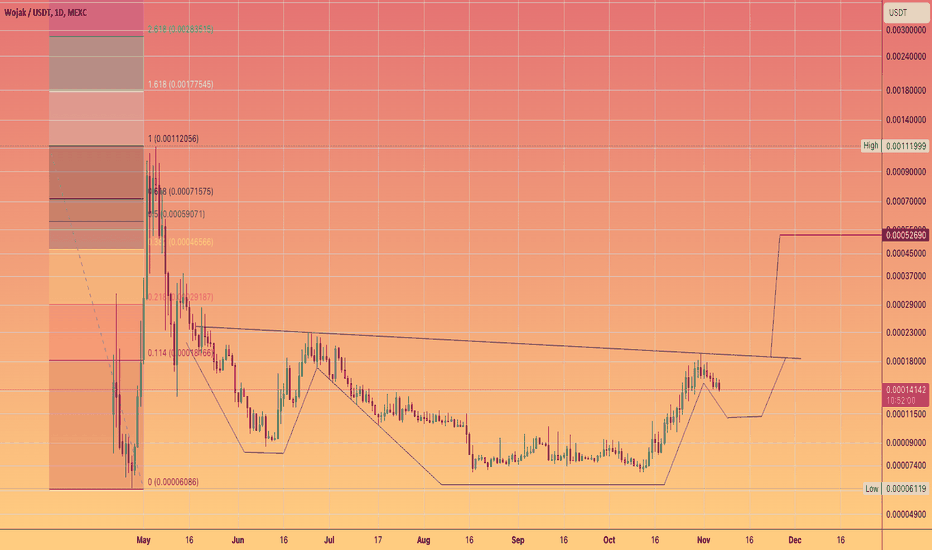Select the 0.382 (0.00046566) Fibonacci label
The width and height of the screenshot is (932, 550).
181,242
